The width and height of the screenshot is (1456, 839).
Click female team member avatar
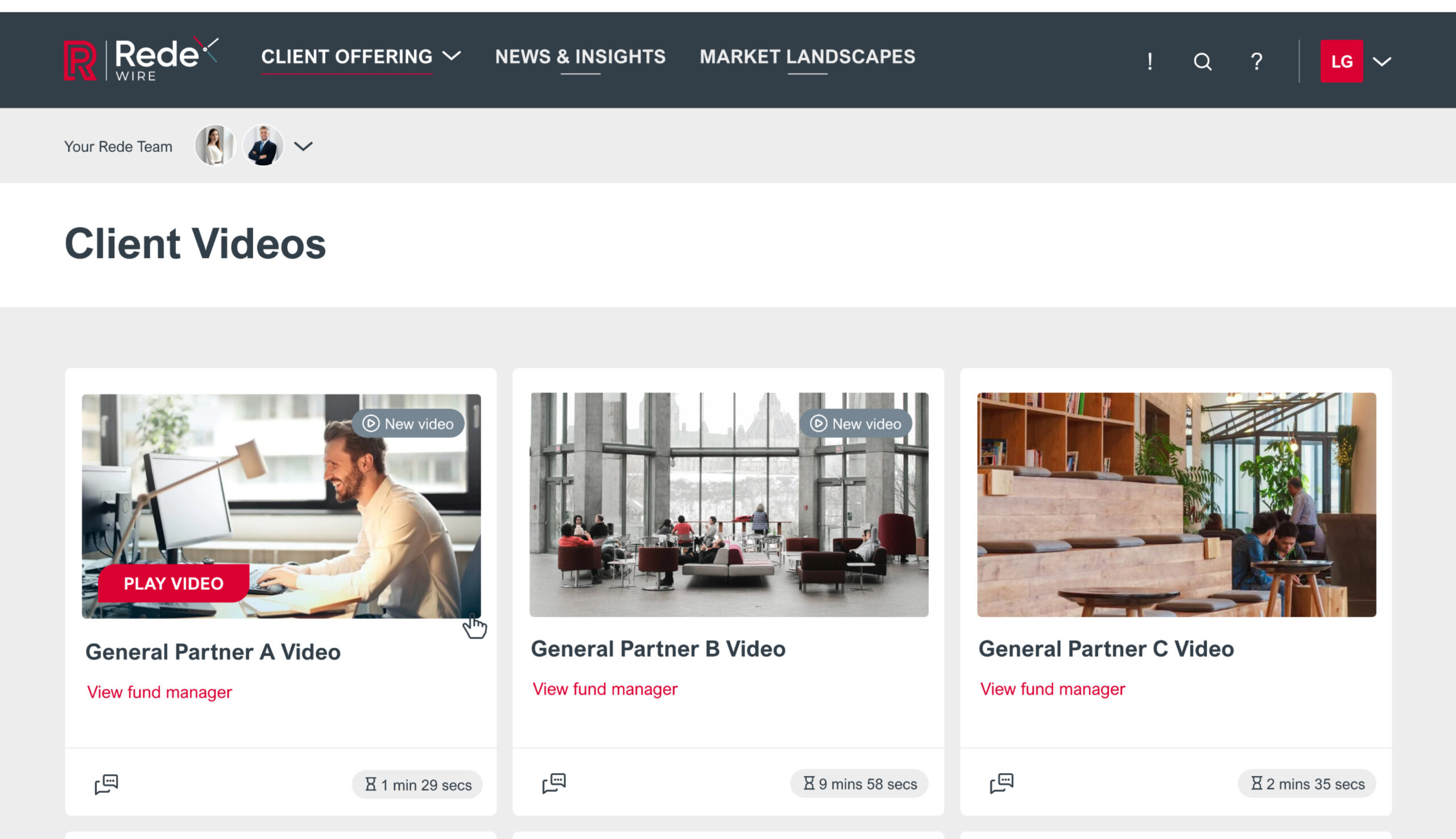click(214, 146)
